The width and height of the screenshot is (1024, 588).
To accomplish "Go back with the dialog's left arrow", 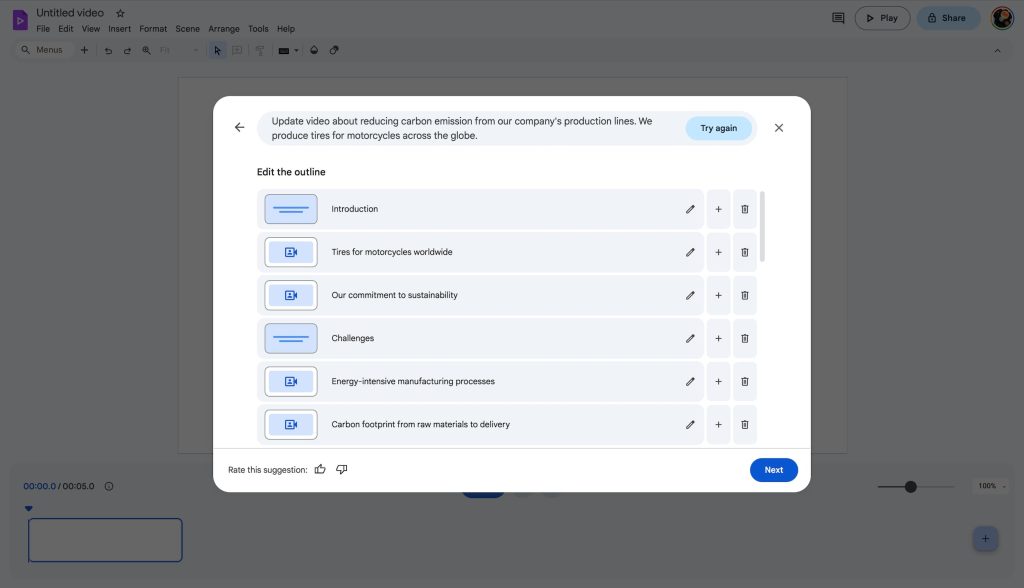I will coord(239,128).
